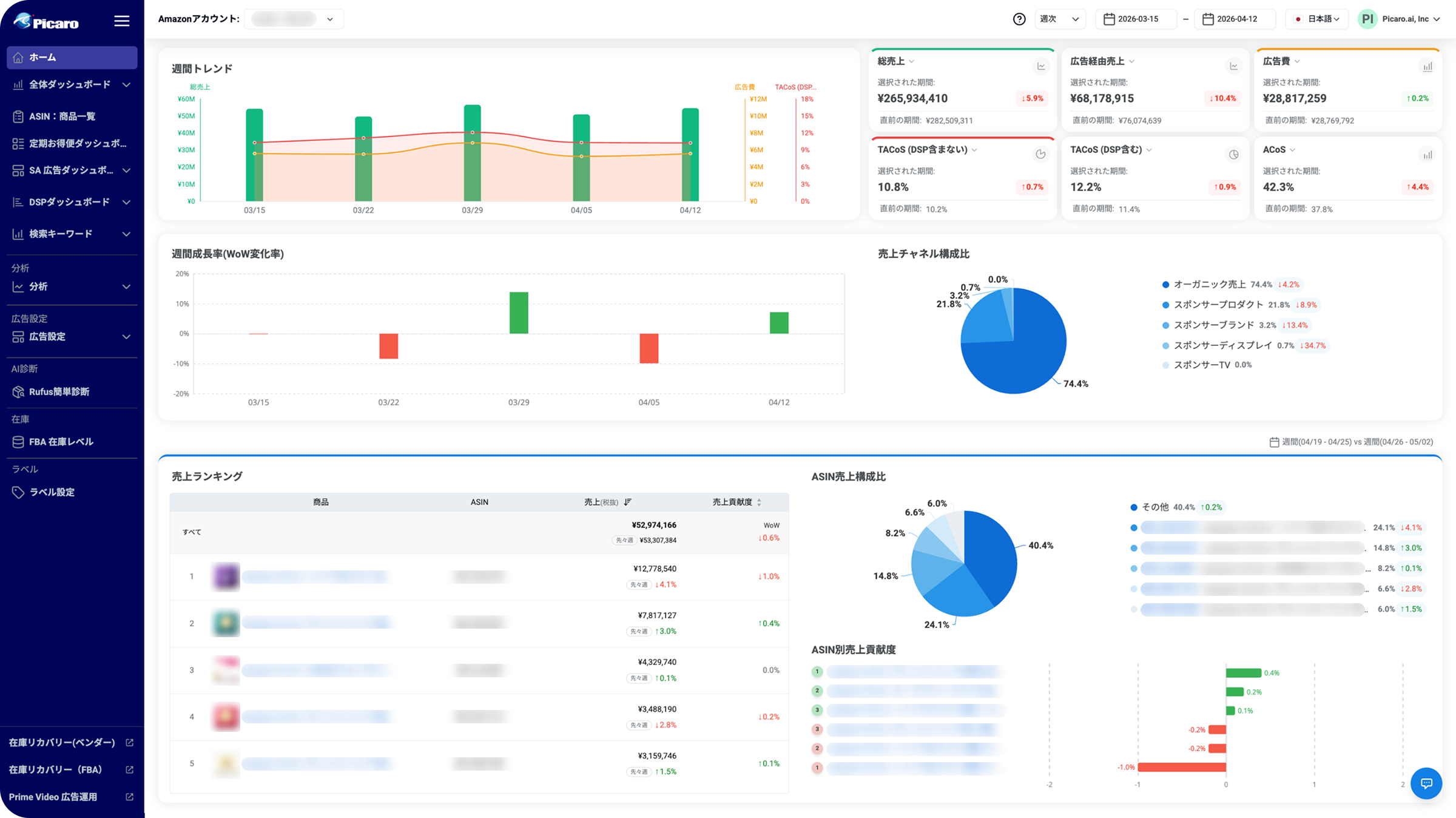The width and height of the screenshot is (1456, 818).
Task: Open the help question mark icon
Action: pos(1019,19)
